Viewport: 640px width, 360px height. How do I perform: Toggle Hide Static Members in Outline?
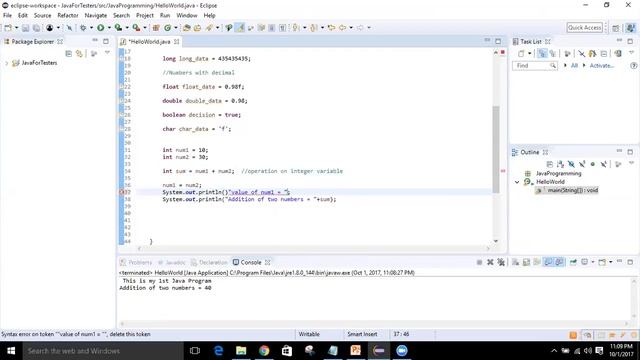tap(582, 164)
